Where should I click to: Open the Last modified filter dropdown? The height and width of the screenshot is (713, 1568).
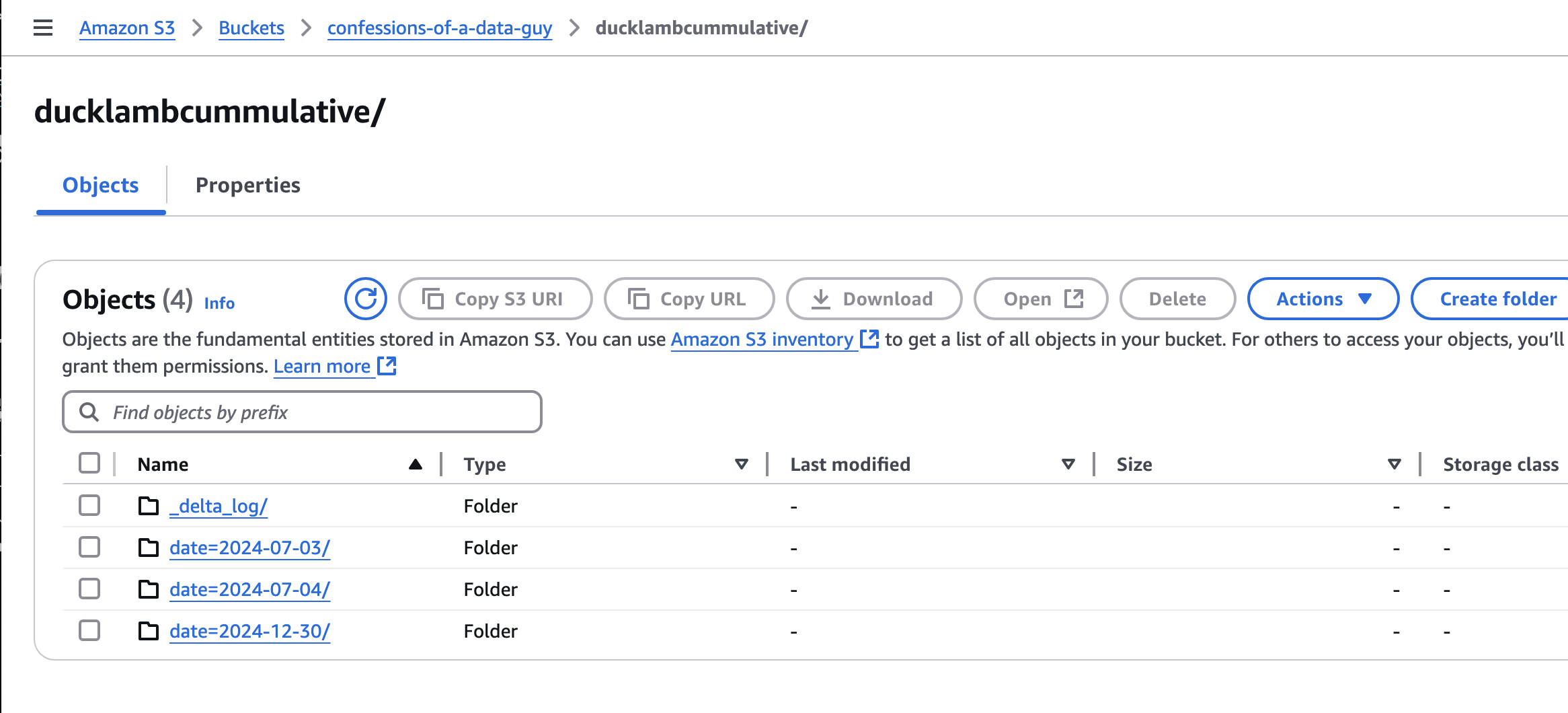[x=1067, y=463]
